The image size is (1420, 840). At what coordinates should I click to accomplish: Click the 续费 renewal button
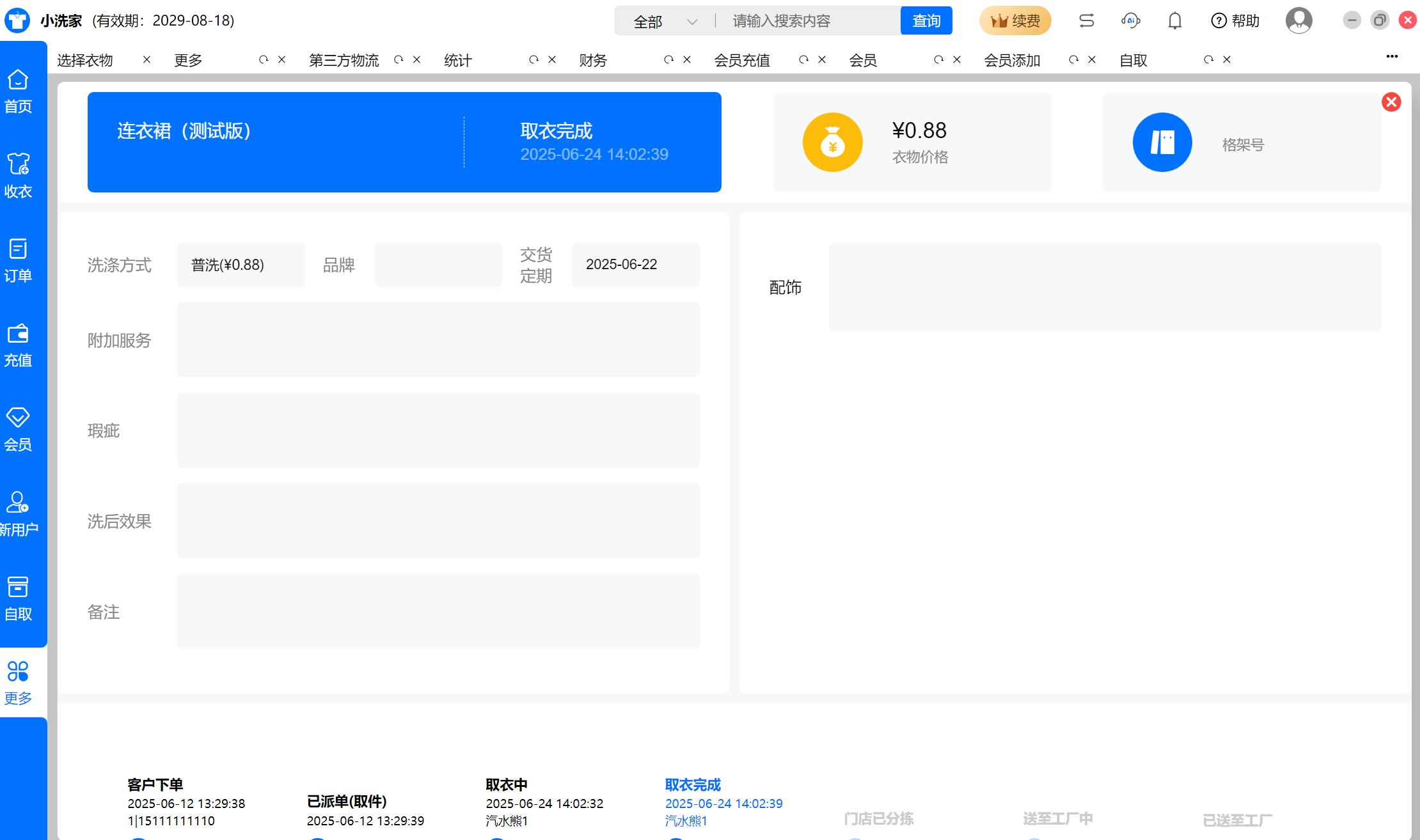click(x=1015, y=21)
